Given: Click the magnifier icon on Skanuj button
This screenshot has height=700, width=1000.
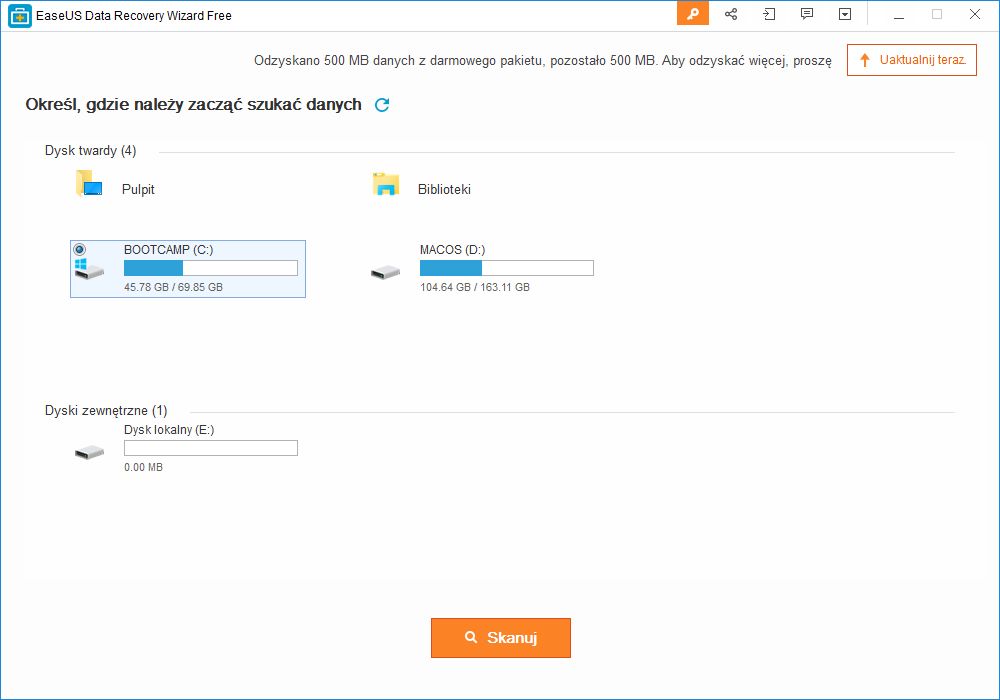Looking at the screenshot, I should click(x=471, y=637).
